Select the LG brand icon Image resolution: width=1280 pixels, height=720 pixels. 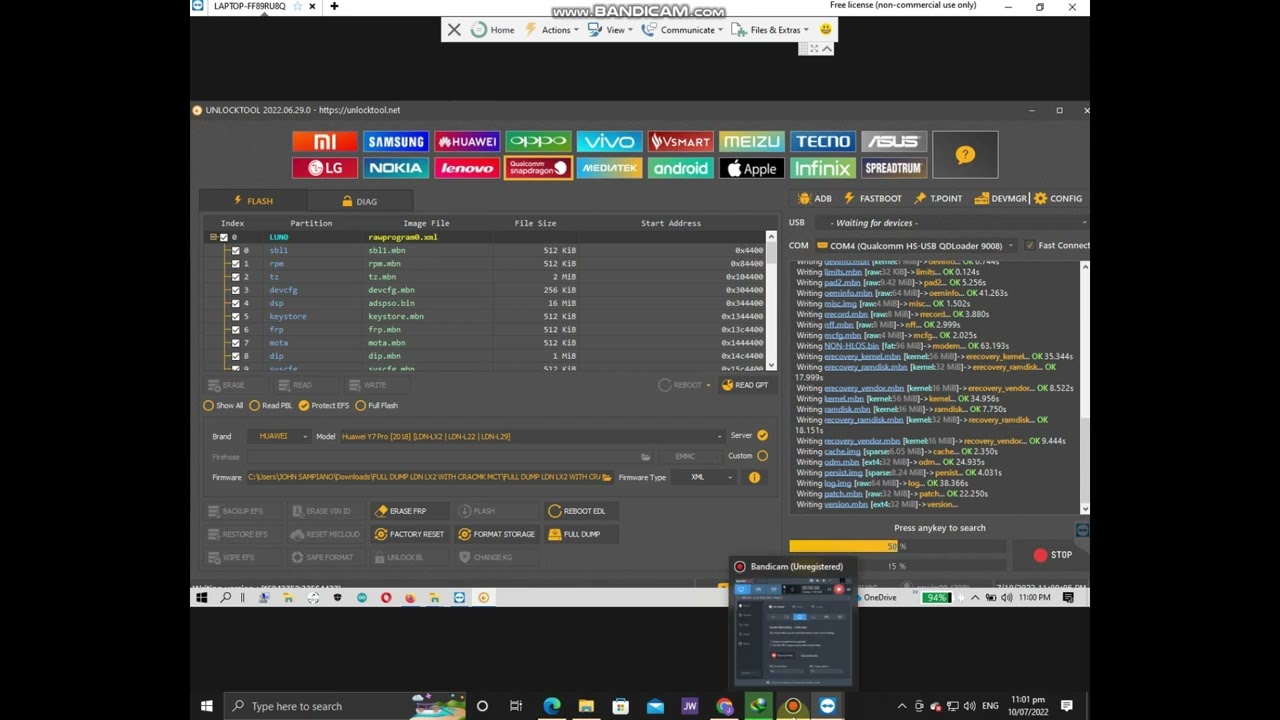[x=324, y=168]
